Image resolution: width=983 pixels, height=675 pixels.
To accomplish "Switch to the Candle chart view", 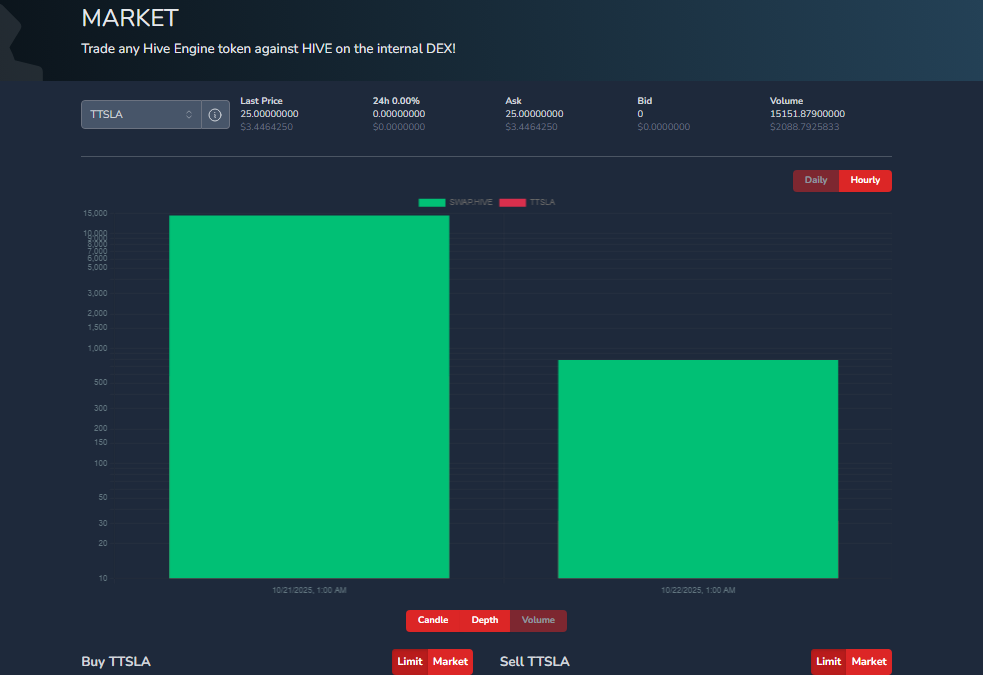I will click(x=433, y=620).
